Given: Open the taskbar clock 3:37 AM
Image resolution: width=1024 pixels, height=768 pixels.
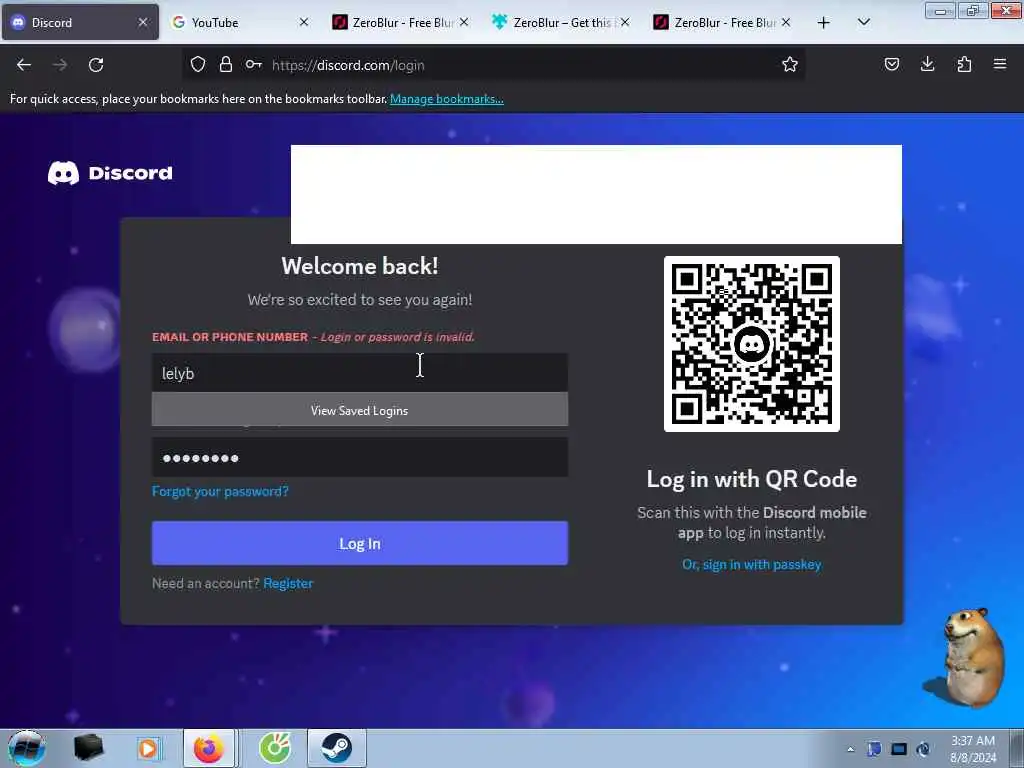Looking at the screenshot, I should click(x=973, y=749).
